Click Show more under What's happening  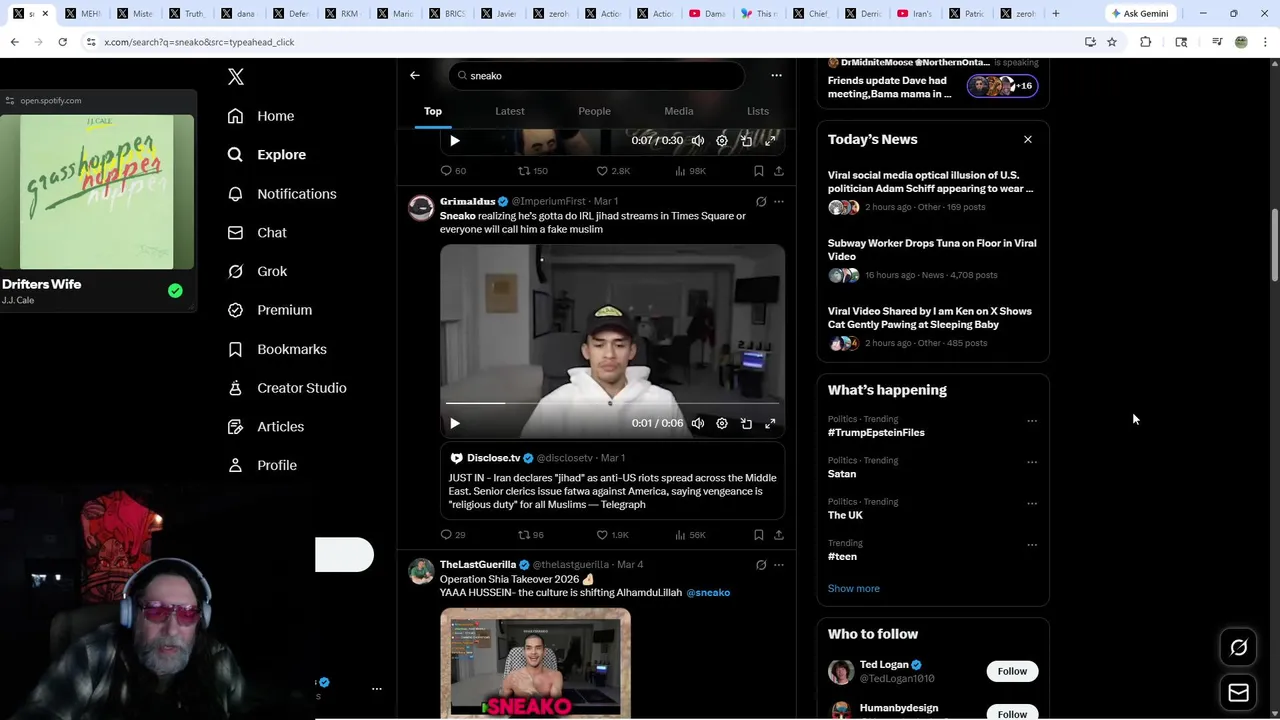tap(854, 589)
